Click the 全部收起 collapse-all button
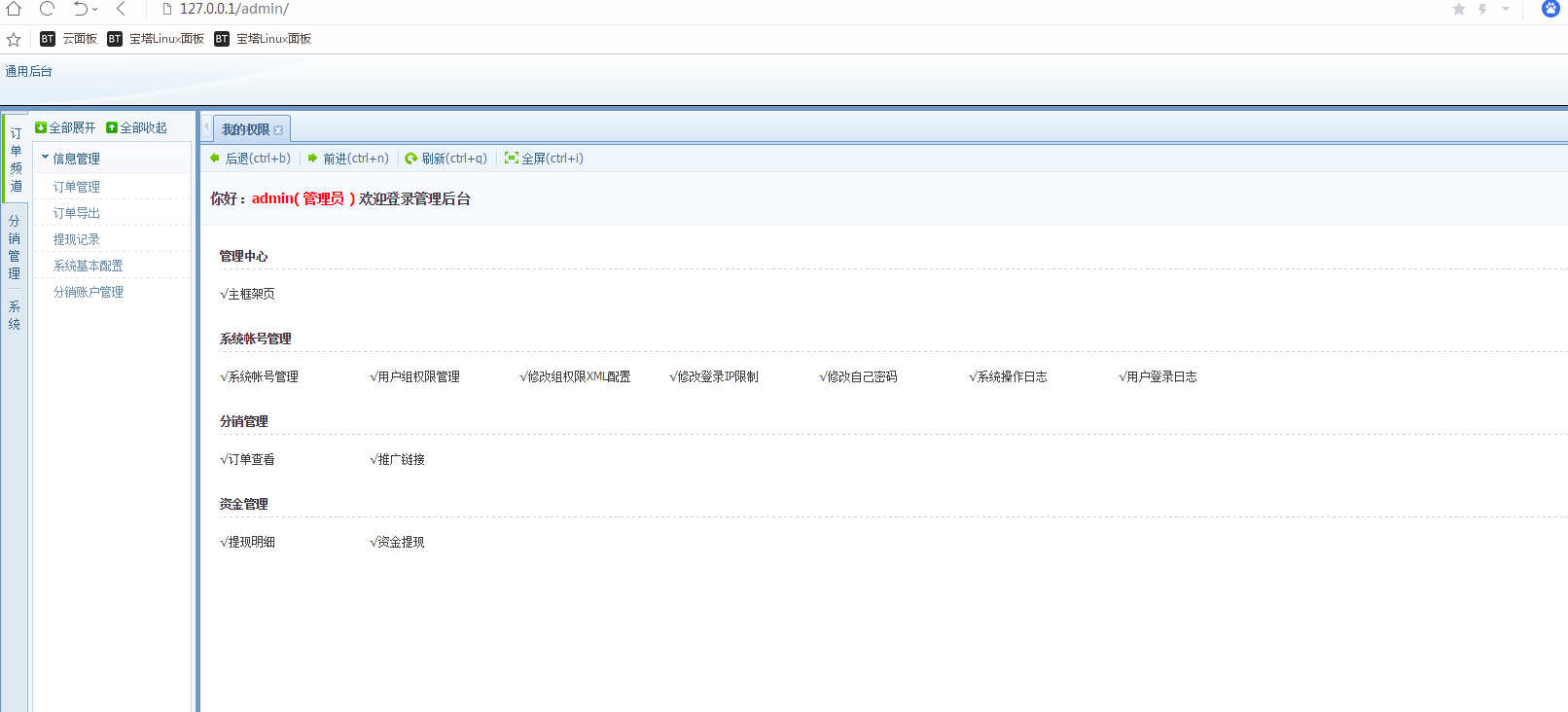 tap(136, 127)
